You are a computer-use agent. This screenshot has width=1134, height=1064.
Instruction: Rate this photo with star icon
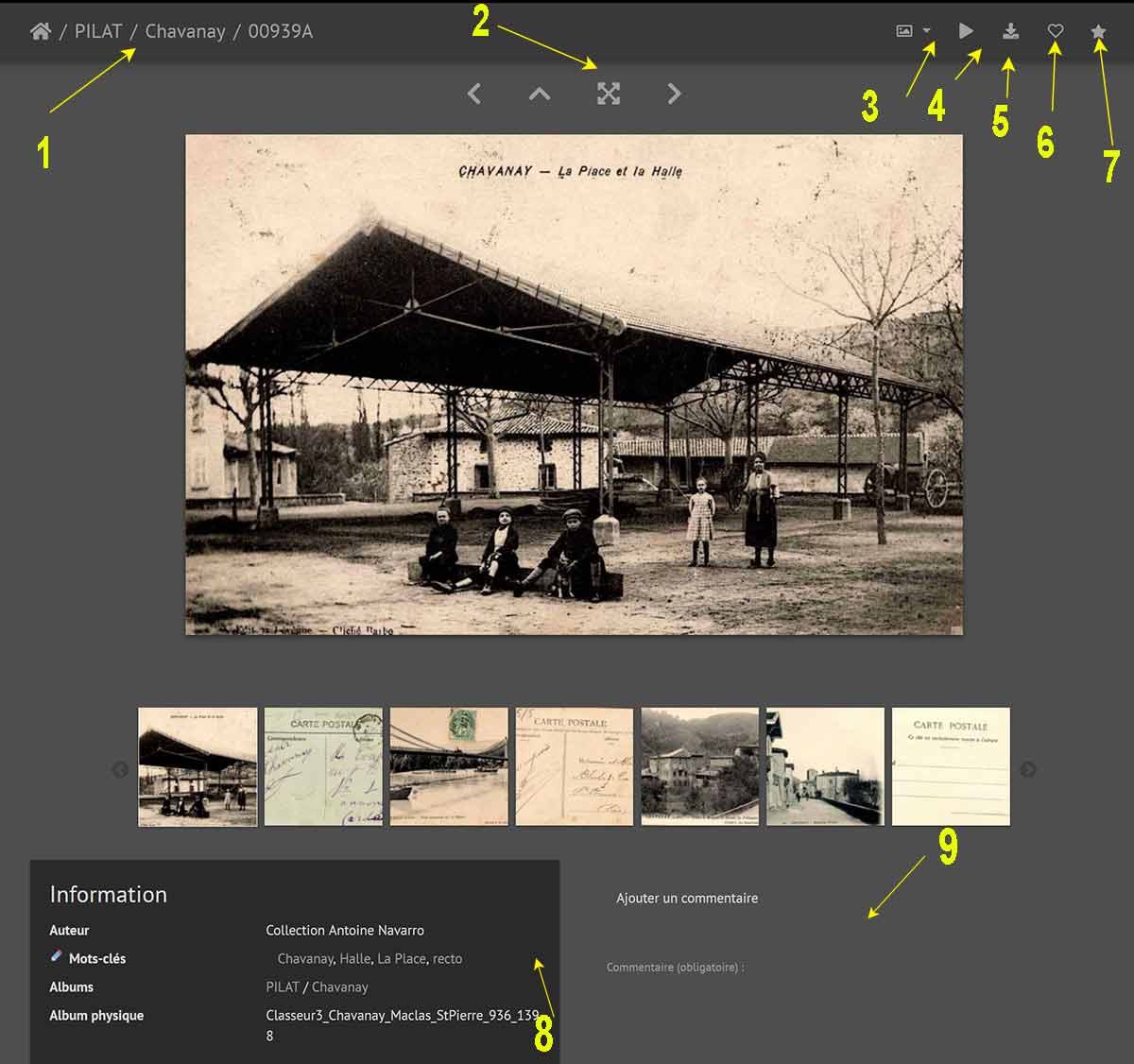coord(1098,31)
